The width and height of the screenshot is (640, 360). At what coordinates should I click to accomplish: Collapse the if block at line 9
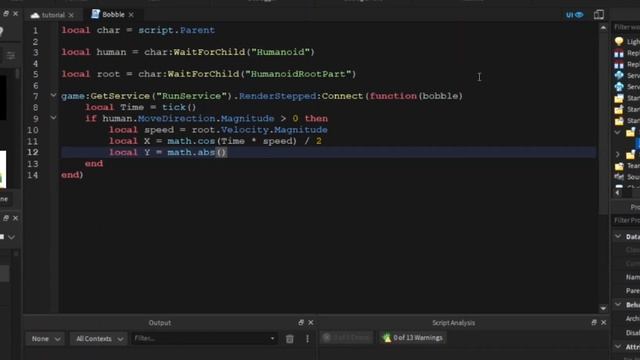click(x=53, y=118)
